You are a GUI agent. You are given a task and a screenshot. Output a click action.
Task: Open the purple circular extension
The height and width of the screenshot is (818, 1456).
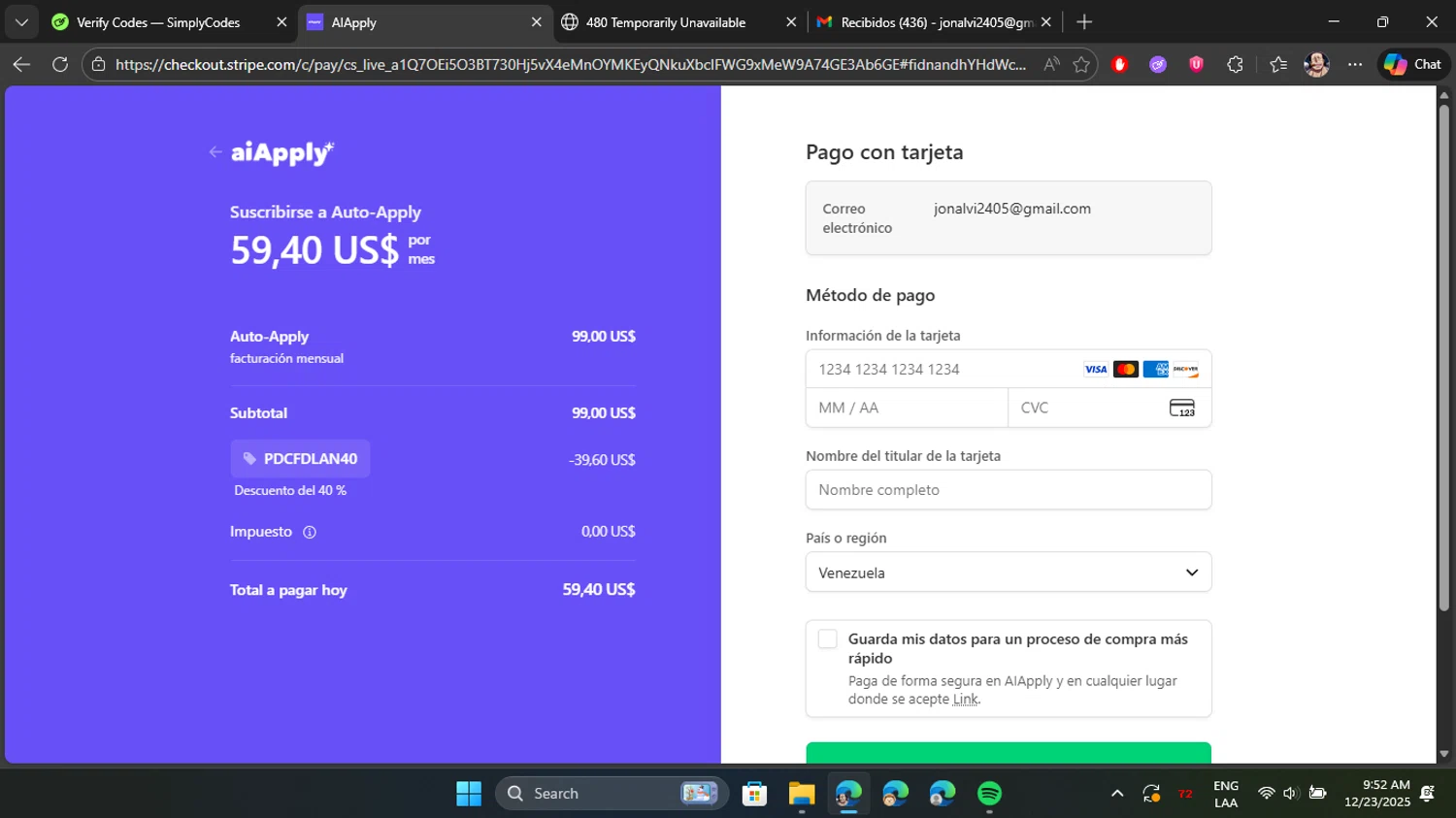[1158, 64]
